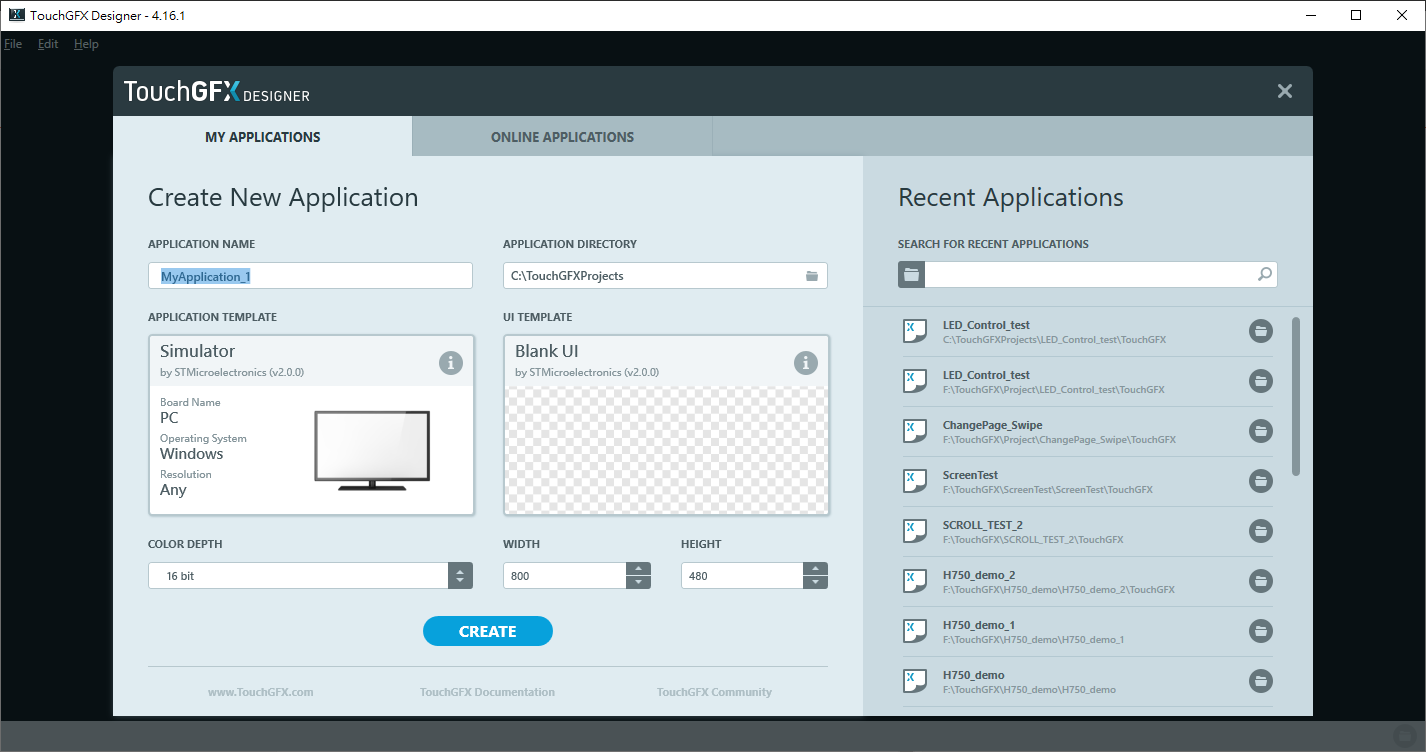The height and width of the screenshot is (752, 1426).
Task: Open folder for C:\TouchGFXProjects LED_Control_test entry
Action: point(1260,331)
